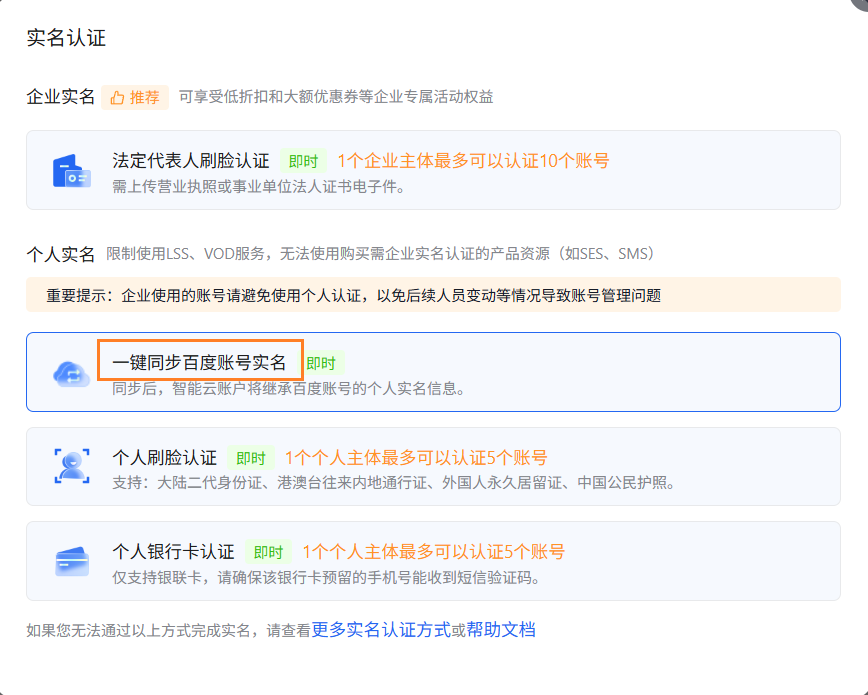The image size is (868, 695).
Task: Click the bank card icon
Action: (x=72, y=561)
